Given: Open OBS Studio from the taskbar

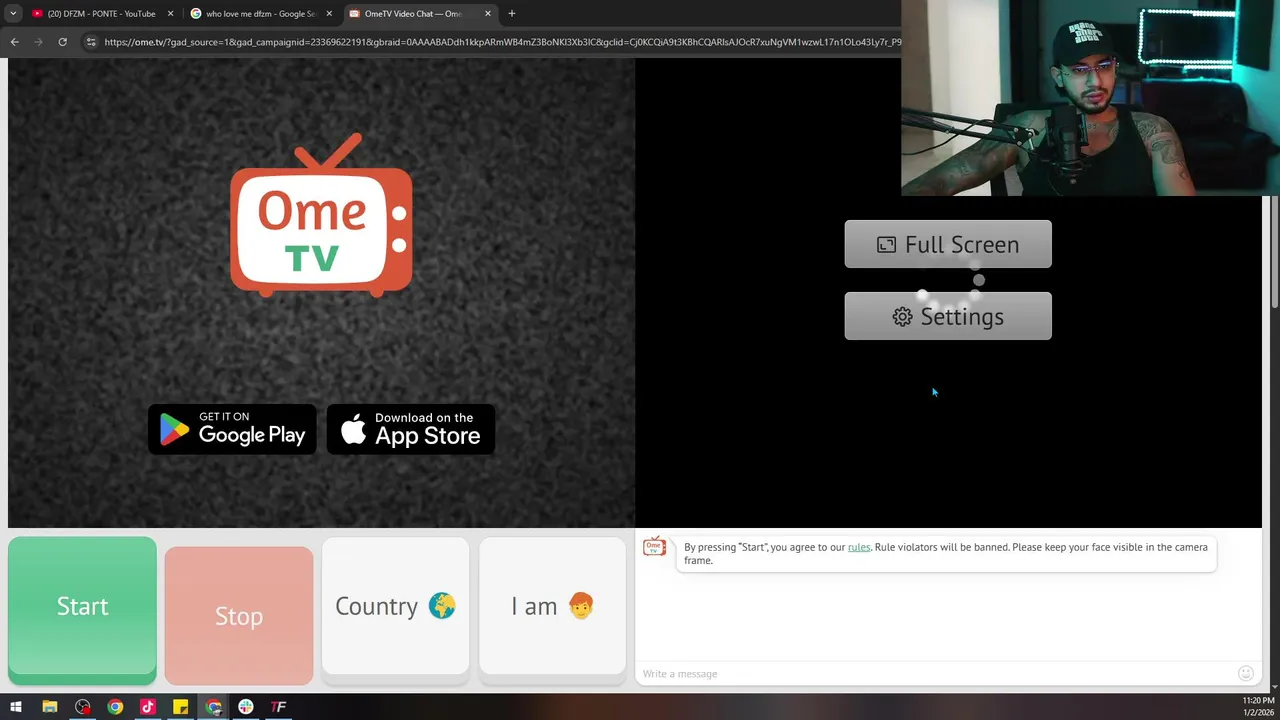Looking at the screenshot, I should (83, 707).
